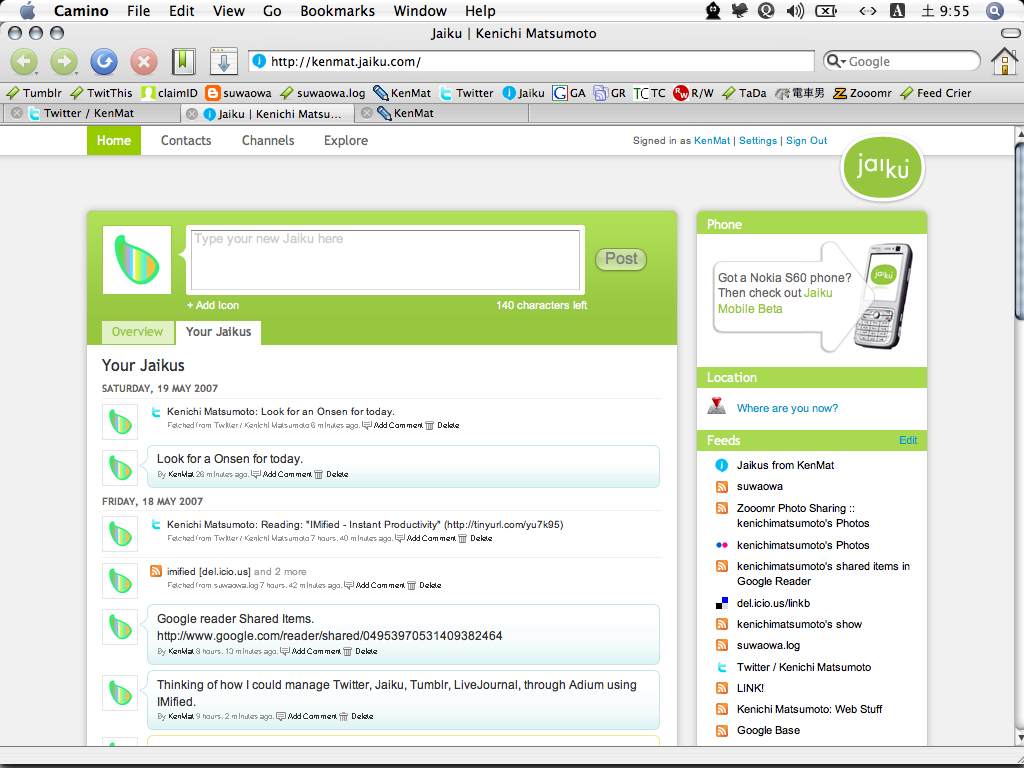Click Edit in the Feeds header
The height and width of the screenshot is (768, 1024).
[908, 440]
